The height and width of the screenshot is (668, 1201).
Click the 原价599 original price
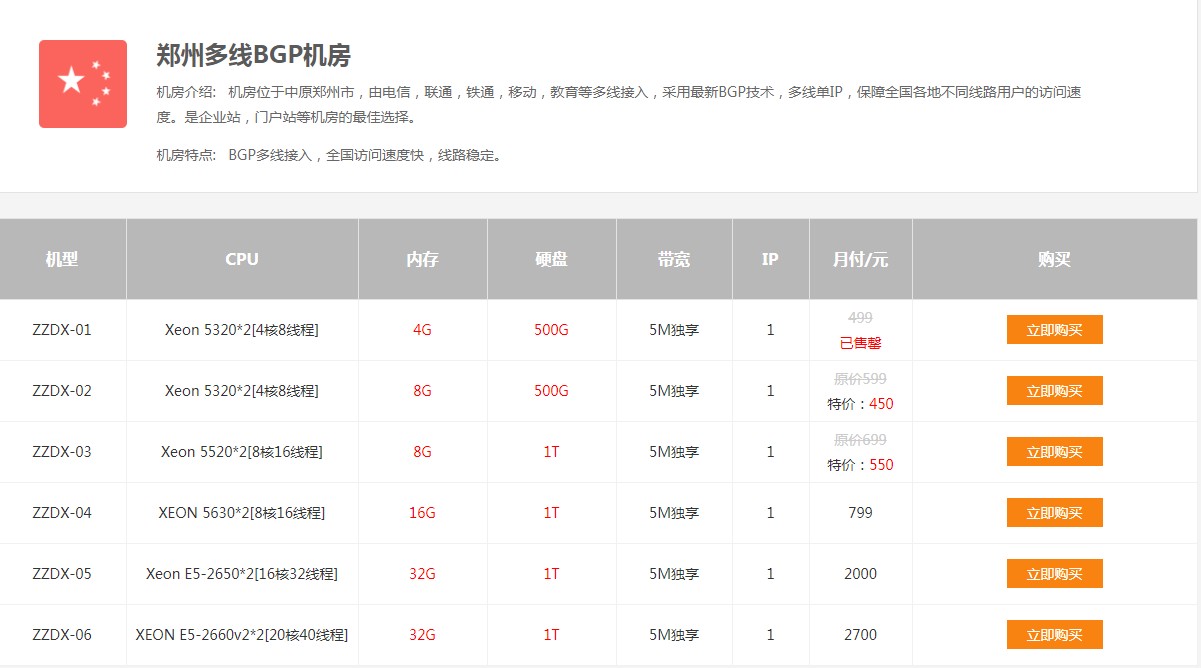pyautogui.click(x=860, y=379)
